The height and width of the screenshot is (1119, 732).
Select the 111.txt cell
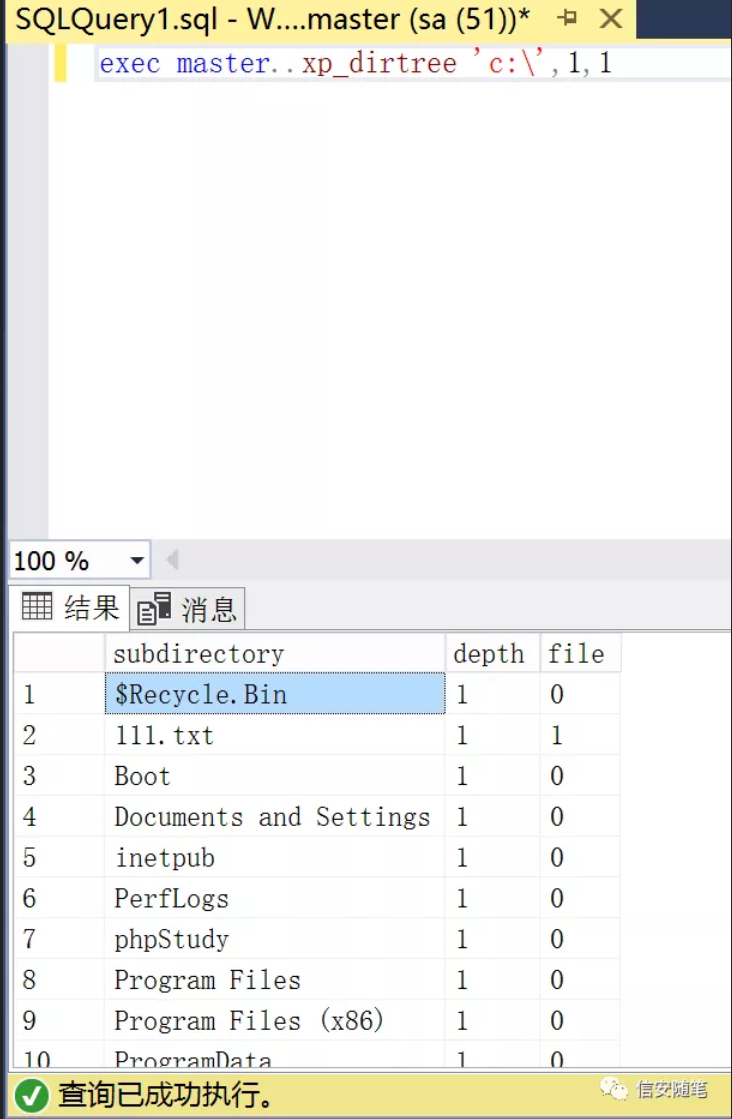[x=275, y=735]
